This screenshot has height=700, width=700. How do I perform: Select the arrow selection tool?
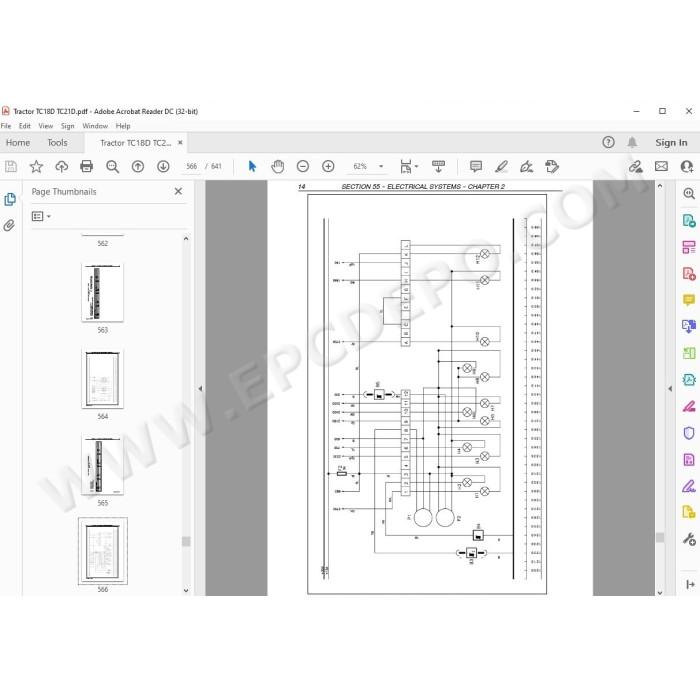252,167
